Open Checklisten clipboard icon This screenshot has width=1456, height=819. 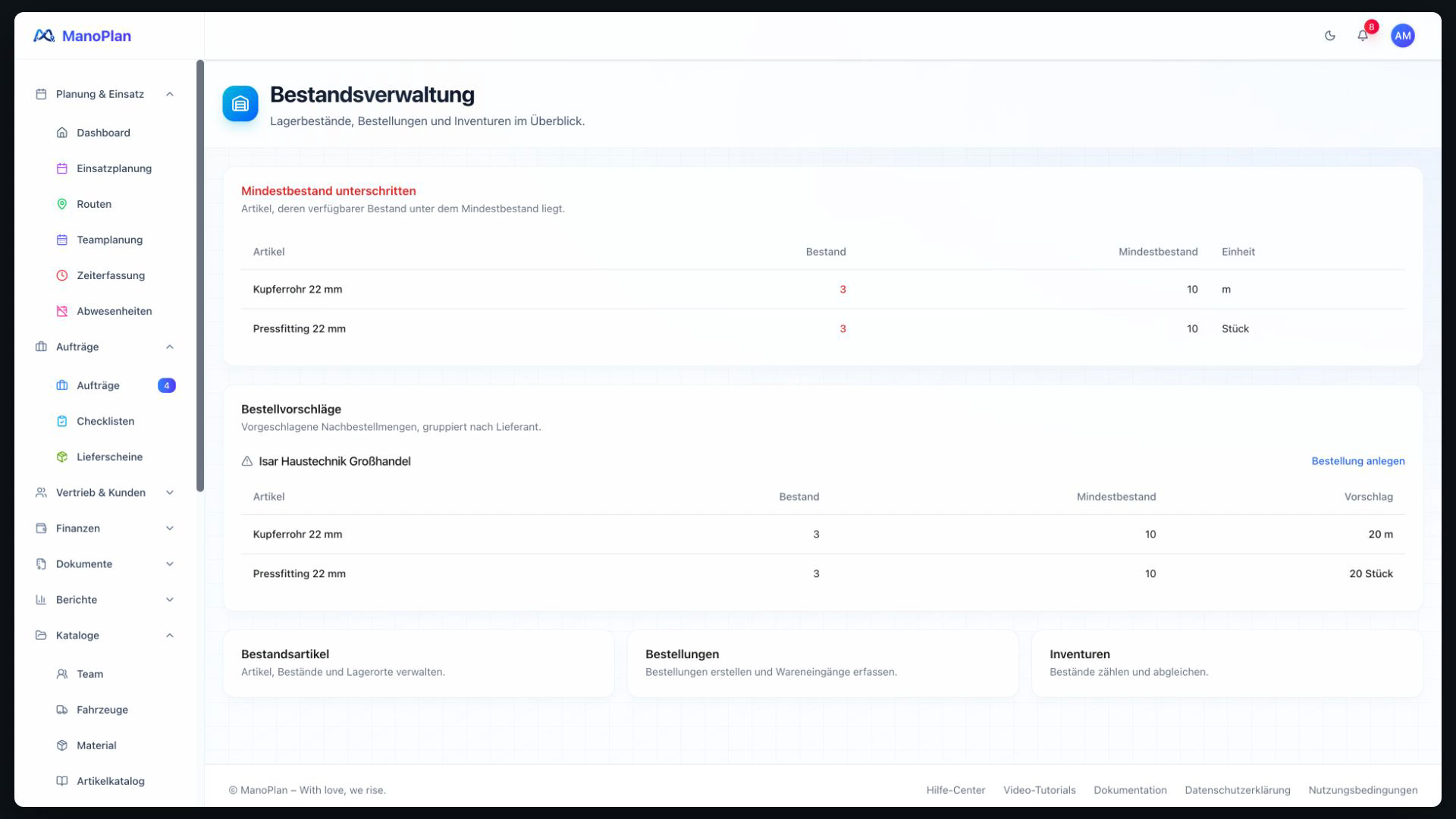point(62,421)
